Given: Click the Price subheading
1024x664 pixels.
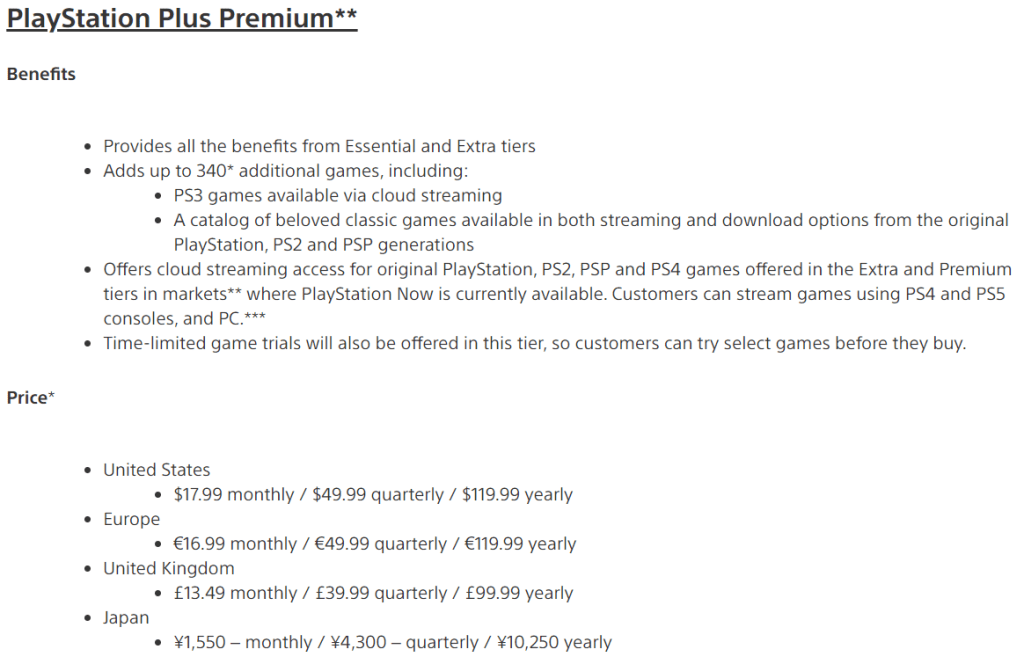Looking at the screenshot, I should click(x=30, y=398).
